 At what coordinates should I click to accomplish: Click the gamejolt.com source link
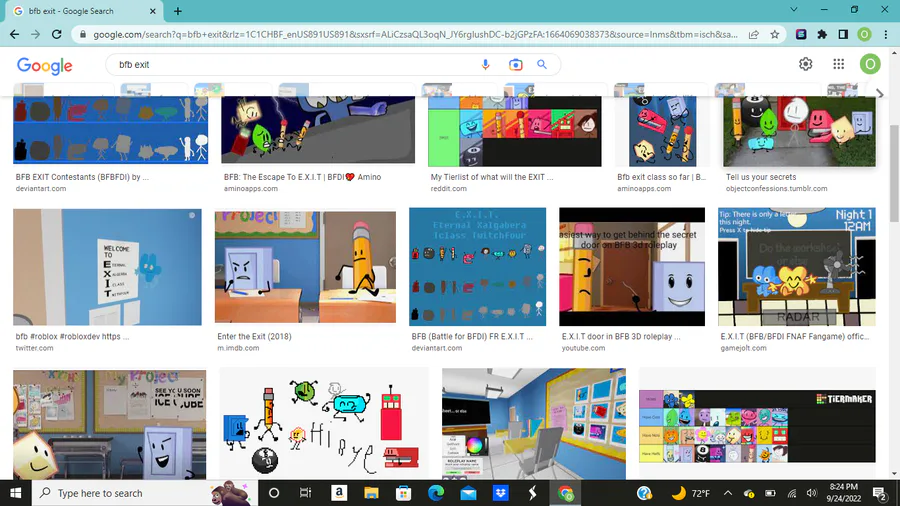tap(743, 348)
